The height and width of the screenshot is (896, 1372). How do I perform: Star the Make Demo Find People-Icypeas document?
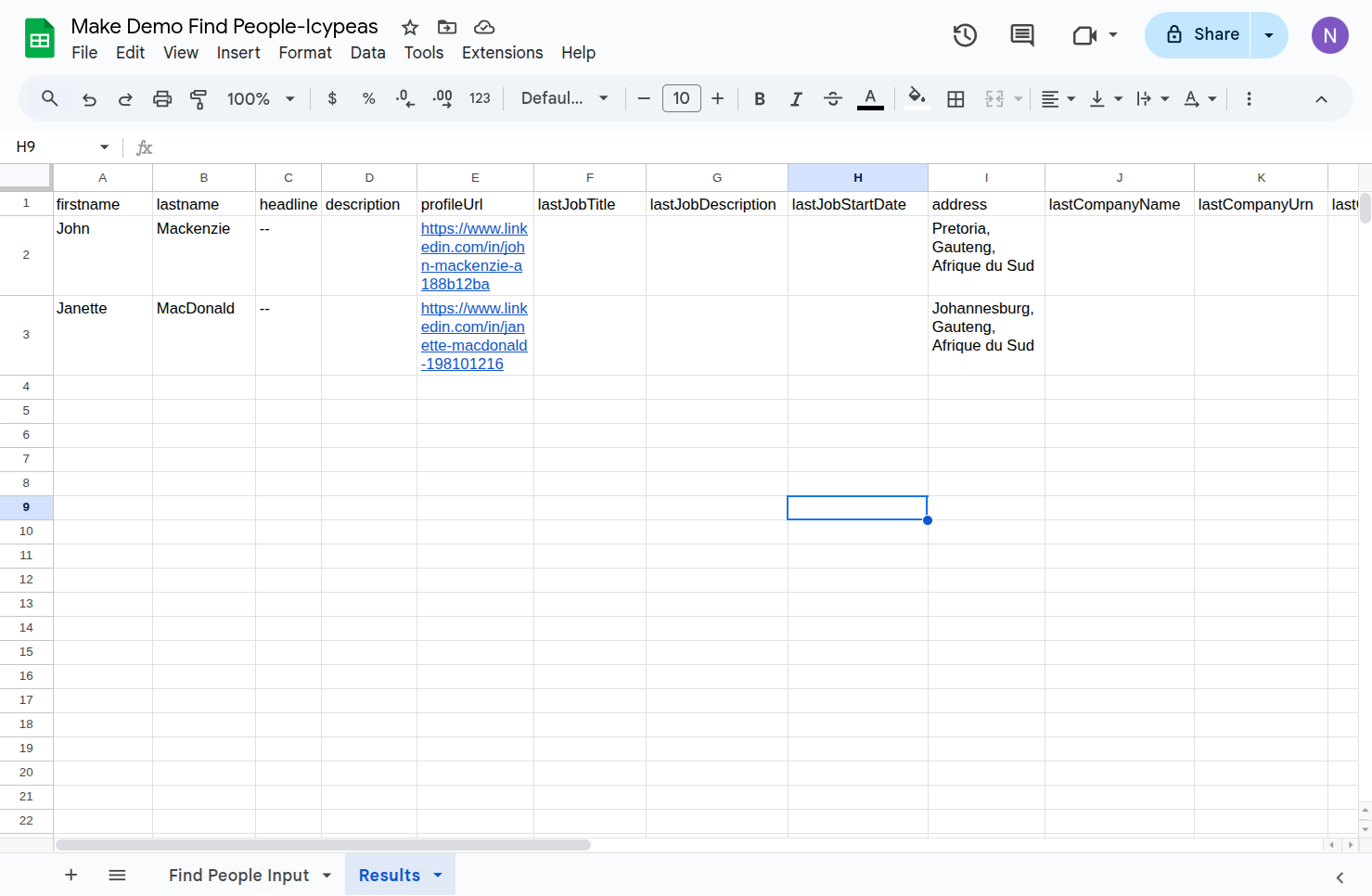pos(410,27)
